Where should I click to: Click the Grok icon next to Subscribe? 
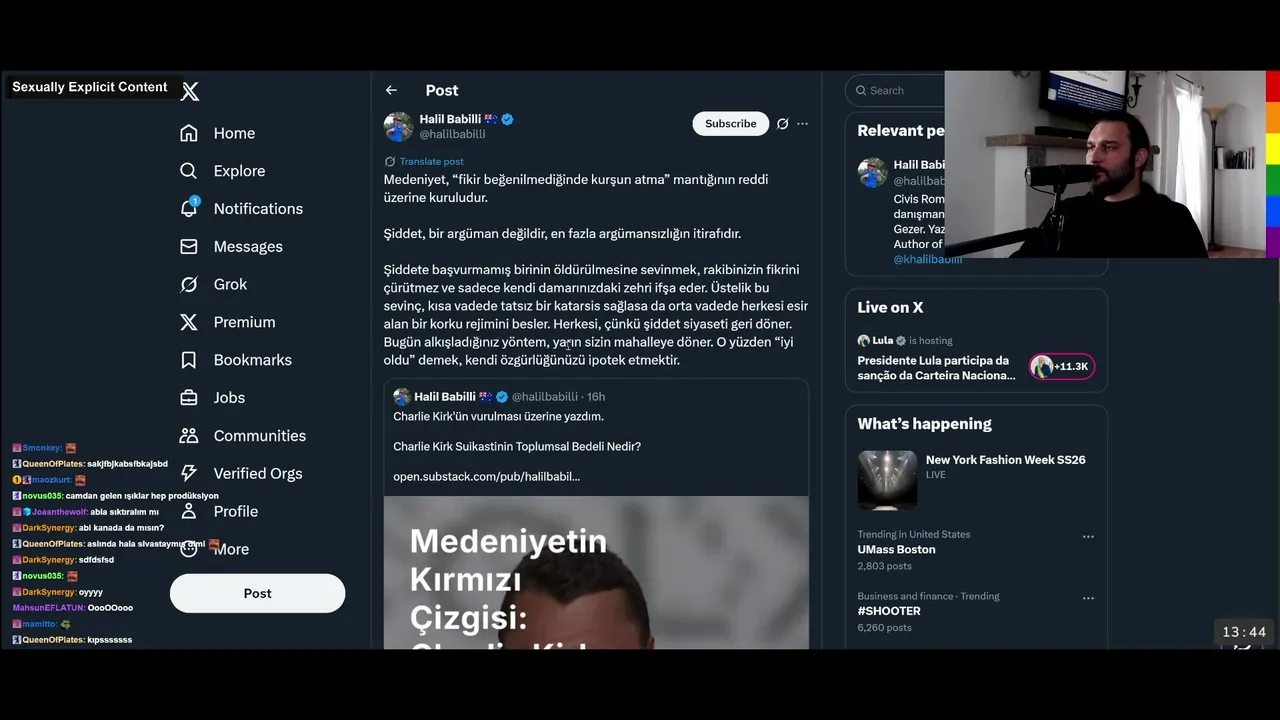[x=782, y=124]
